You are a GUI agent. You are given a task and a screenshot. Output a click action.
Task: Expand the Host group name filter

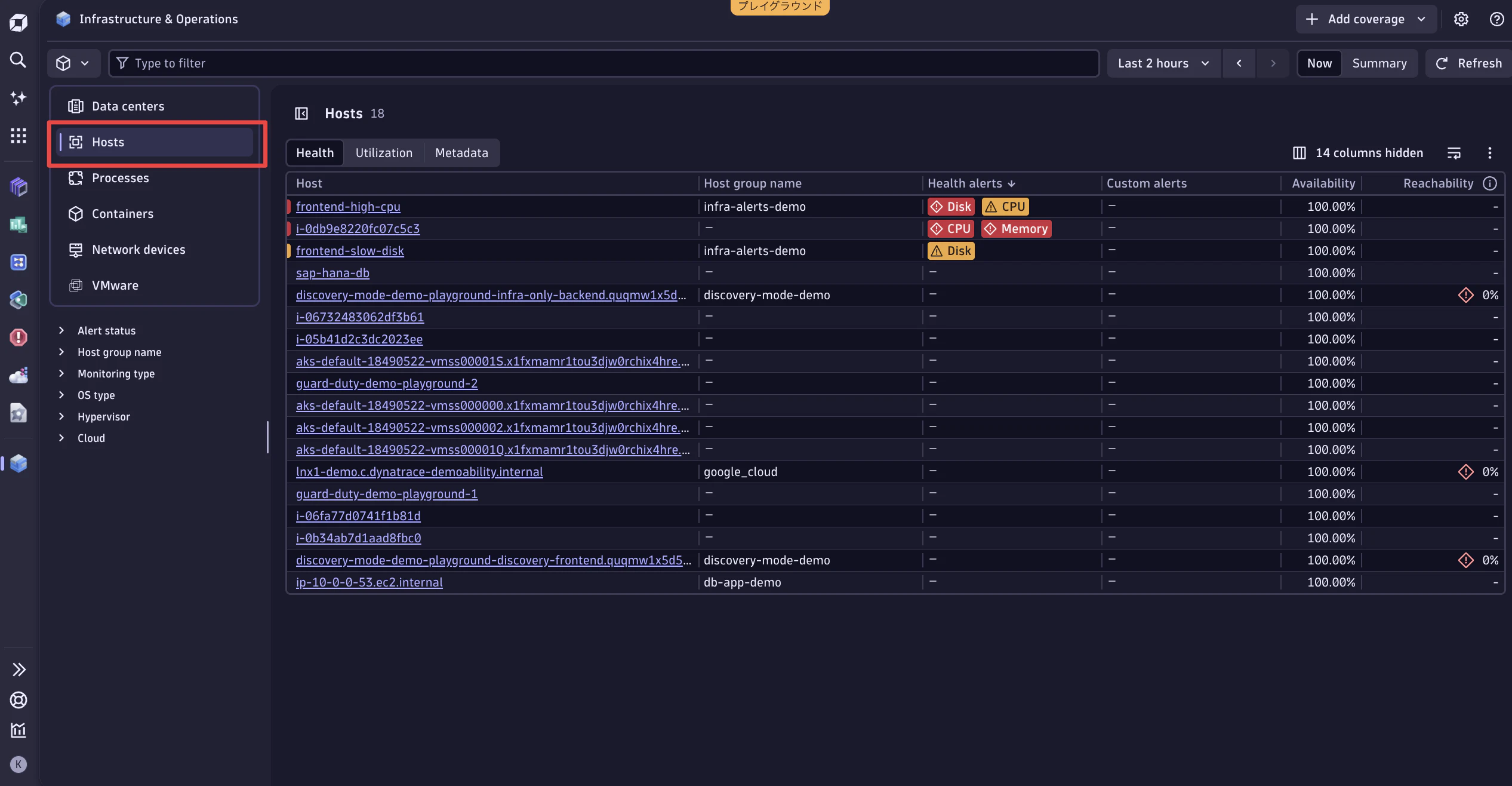pyautogui.click(x=61, y=352)
